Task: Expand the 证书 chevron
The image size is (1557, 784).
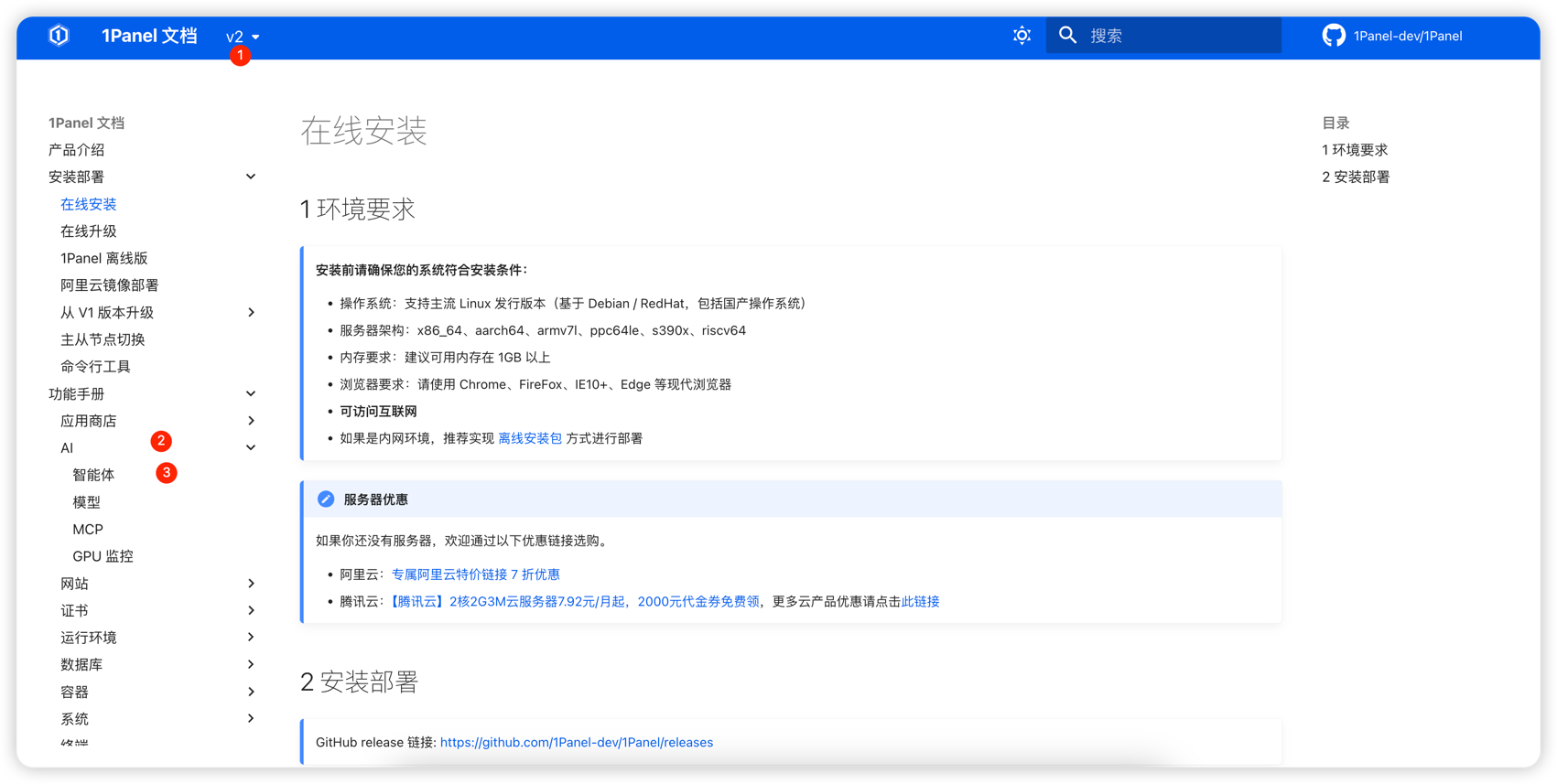Action: 251,610
